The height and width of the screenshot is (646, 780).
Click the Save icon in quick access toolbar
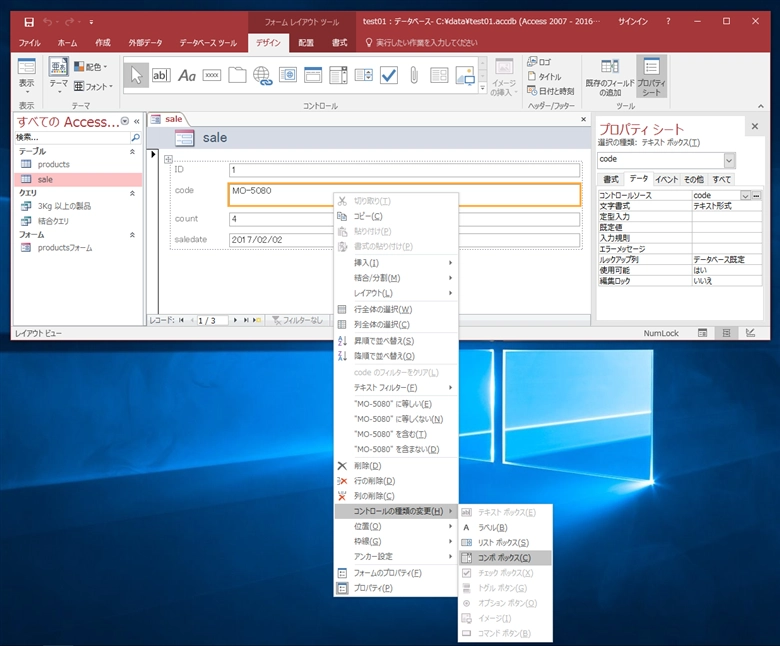coord(29,22)
